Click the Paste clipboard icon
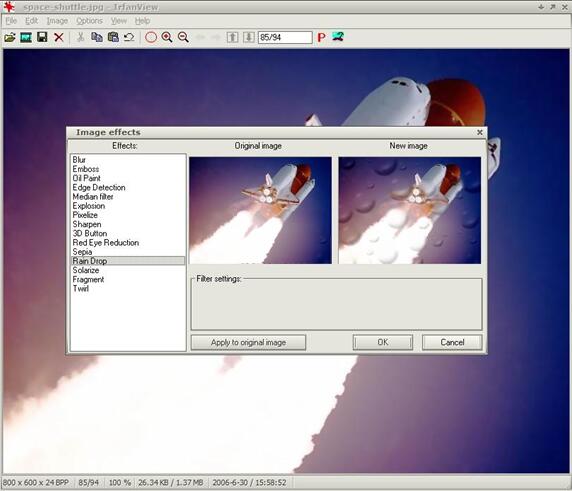 pyautogui.click(x=113, y=37)
